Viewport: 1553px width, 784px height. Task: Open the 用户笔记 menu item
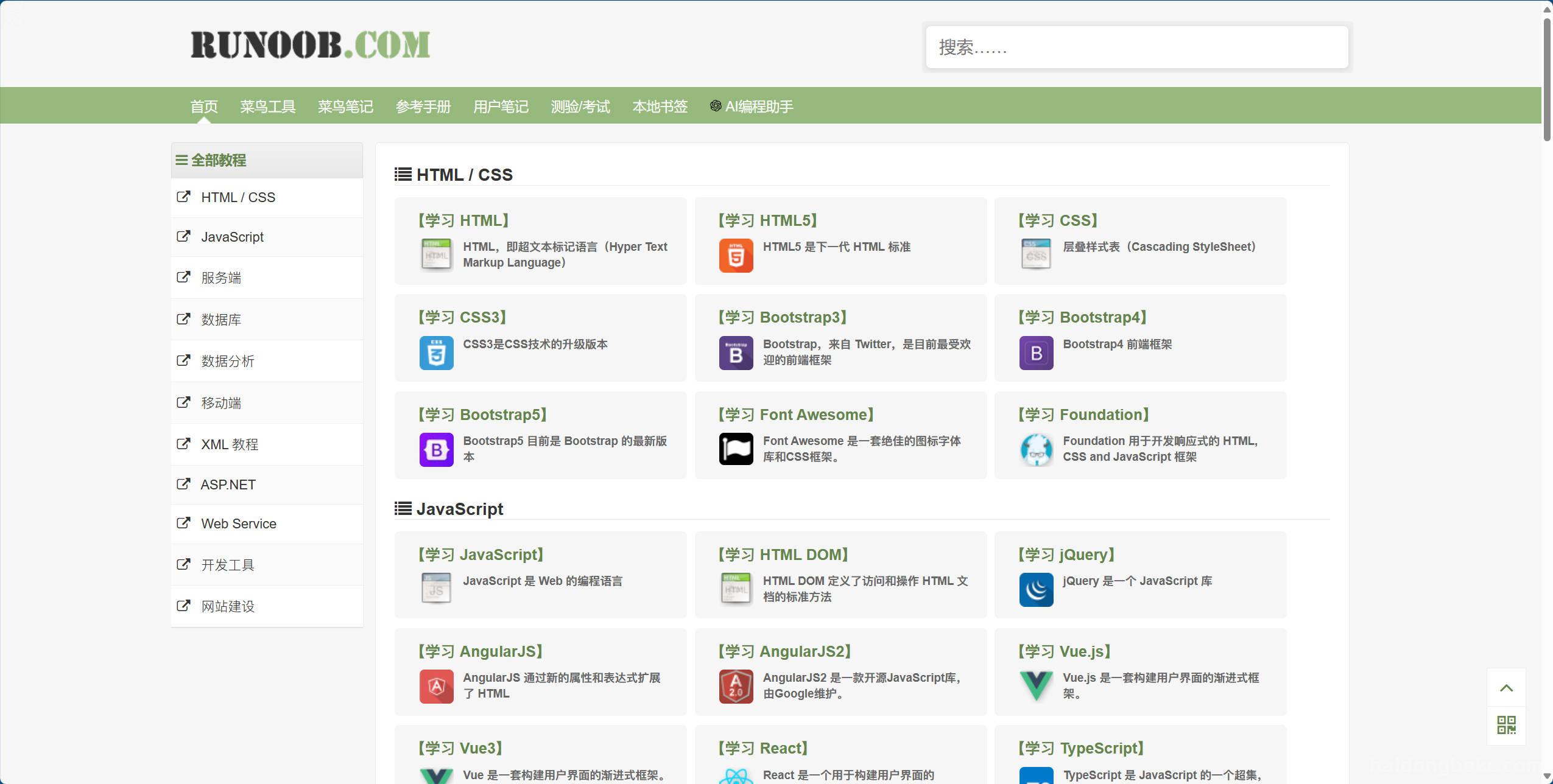[x=501, y=107]
